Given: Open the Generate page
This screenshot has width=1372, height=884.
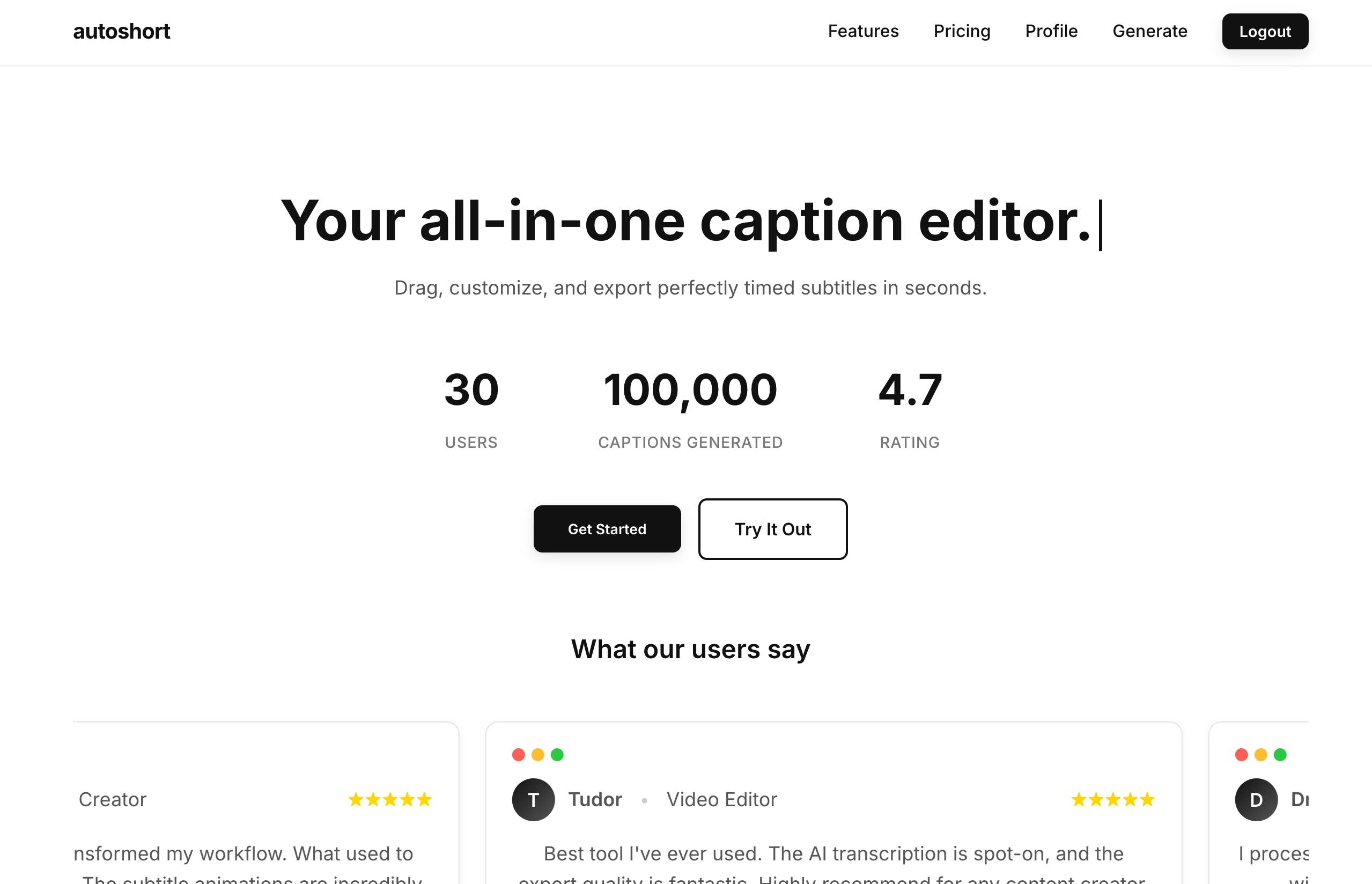Looking at the screenshot, I should pos(1149,31).
